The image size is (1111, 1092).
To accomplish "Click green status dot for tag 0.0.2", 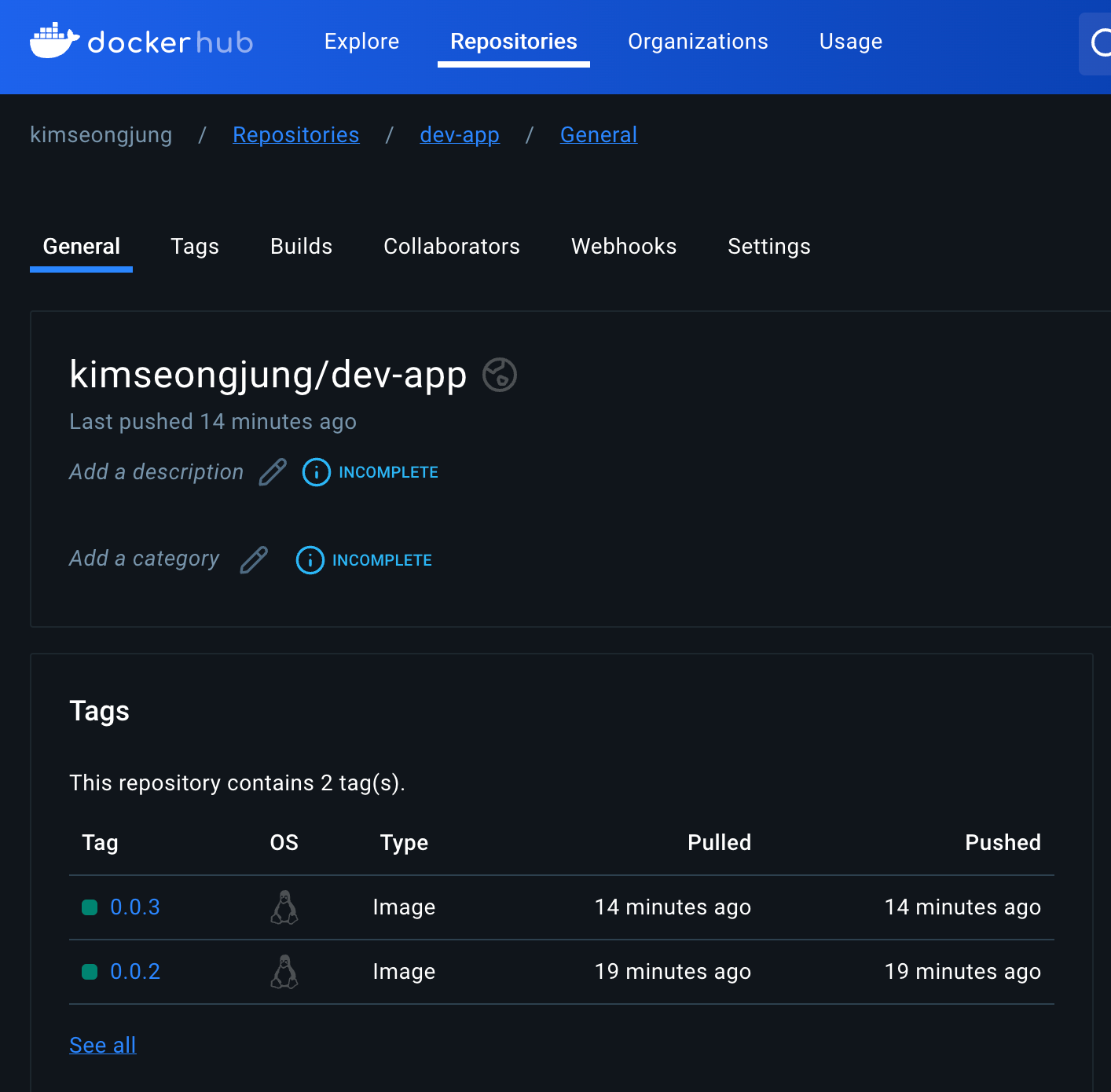I will click(x=90, y=972).
